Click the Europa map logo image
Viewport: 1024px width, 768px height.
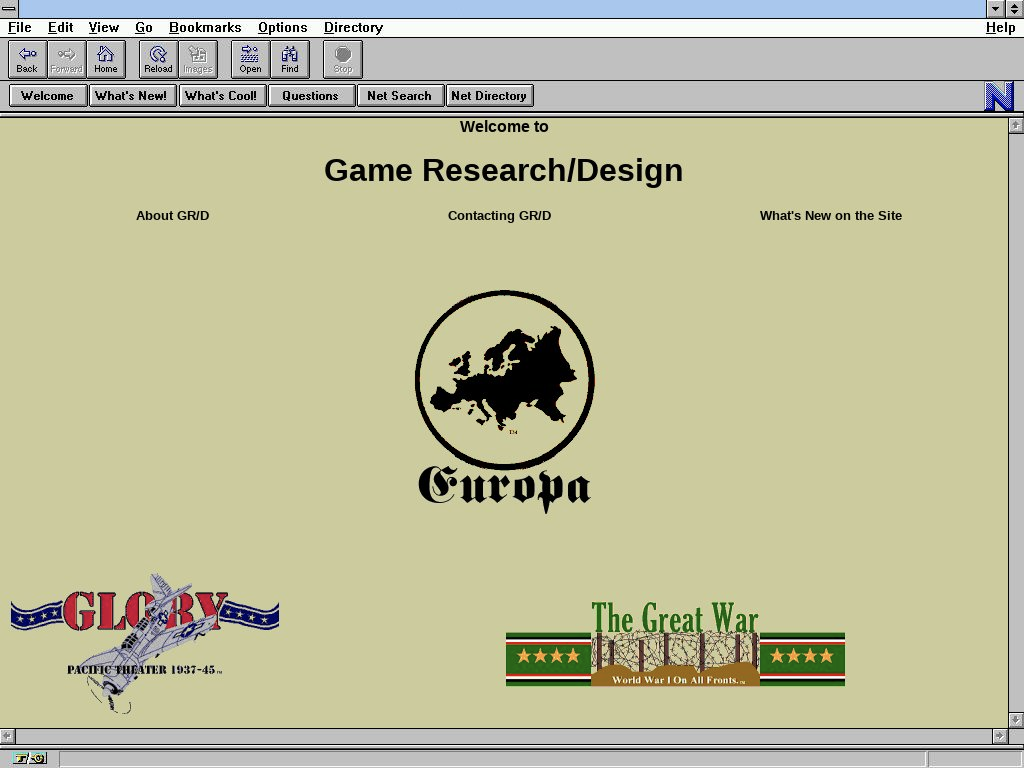504,400
